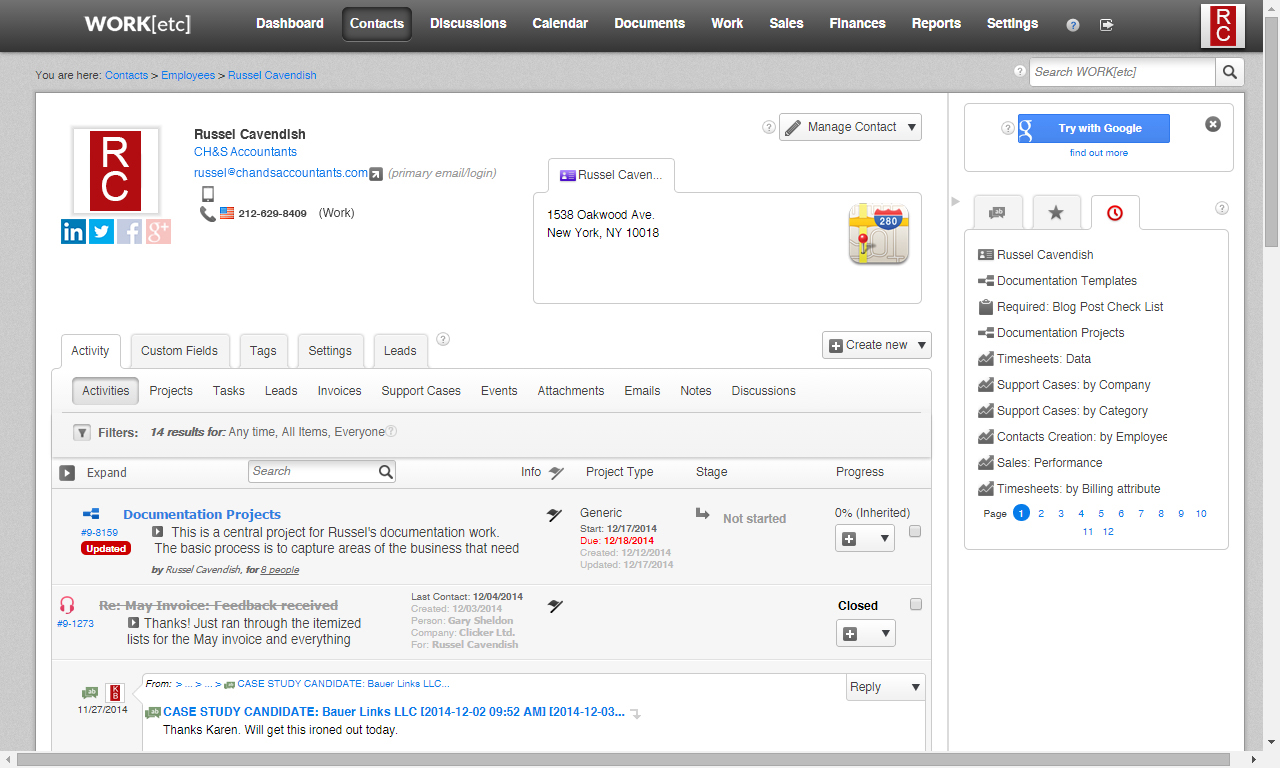Open the Finances menu in navigation
This screenshot has width=1280, height=768.
[857, 24]
